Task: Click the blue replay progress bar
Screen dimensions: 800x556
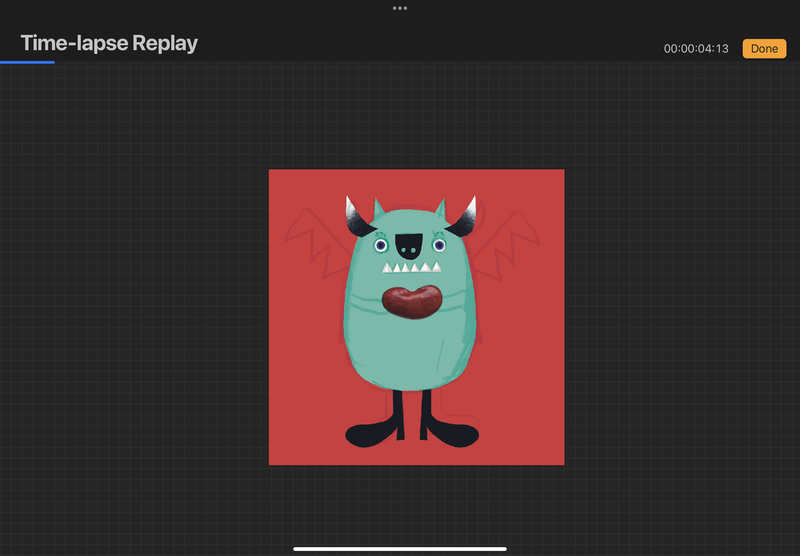Action: point(27,62)
